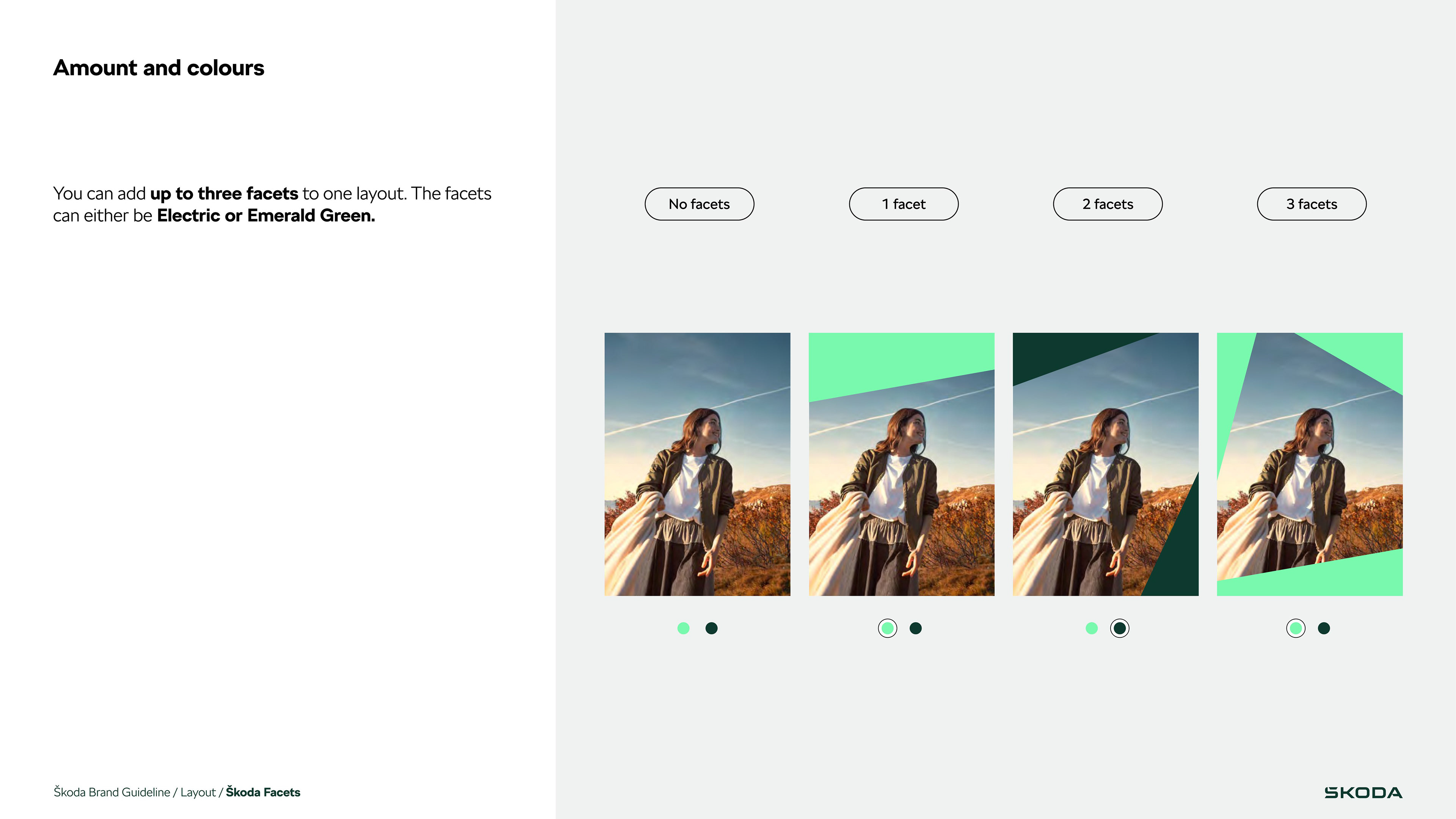1456x819 pixels.
Task: Choose Emerald Green dot under 3 facets image
Action: [x=1324, y=628]
